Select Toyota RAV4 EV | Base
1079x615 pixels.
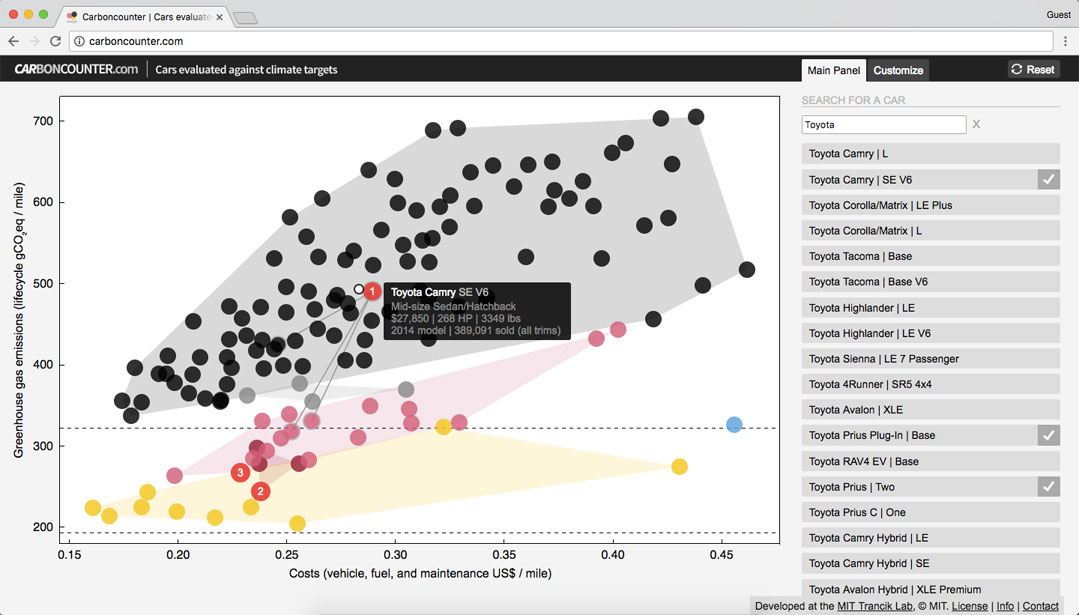pos(930,461)
